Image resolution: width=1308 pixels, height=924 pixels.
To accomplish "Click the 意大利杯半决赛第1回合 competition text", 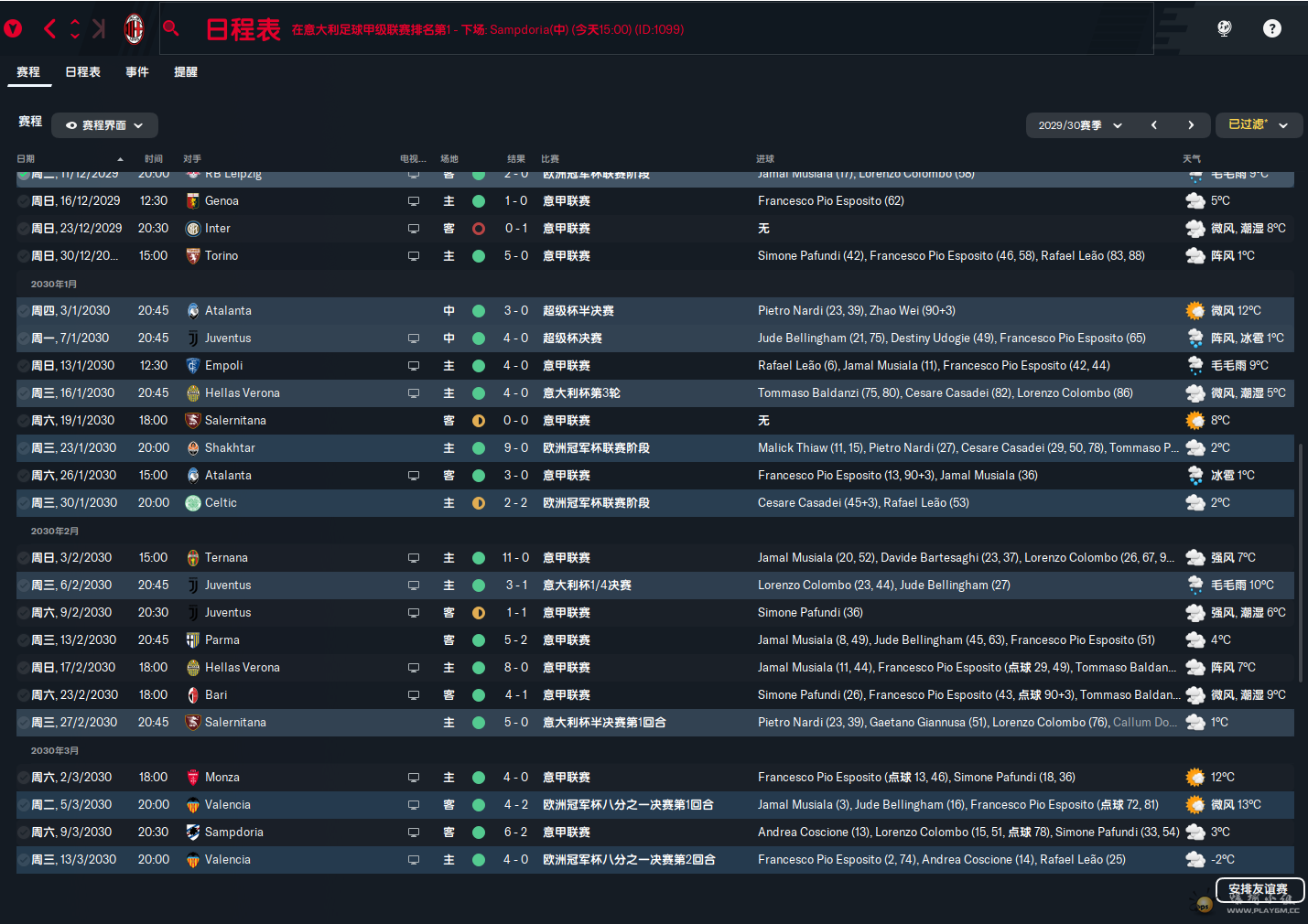I will (x=604, y=723).
